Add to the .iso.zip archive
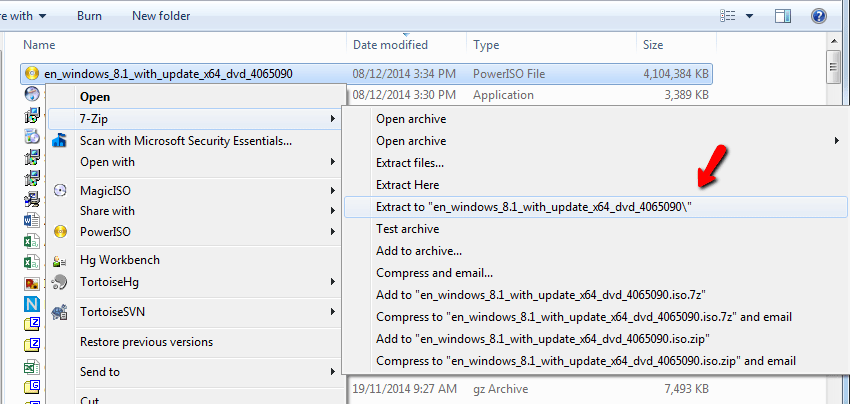The image size is (850, 404). click(x=595, y=339)
